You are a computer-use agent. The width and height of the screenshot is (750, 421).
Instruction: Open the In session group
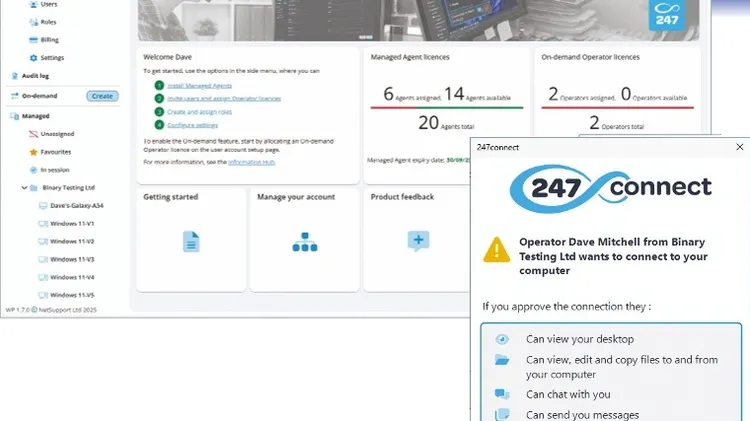point(55,170)
